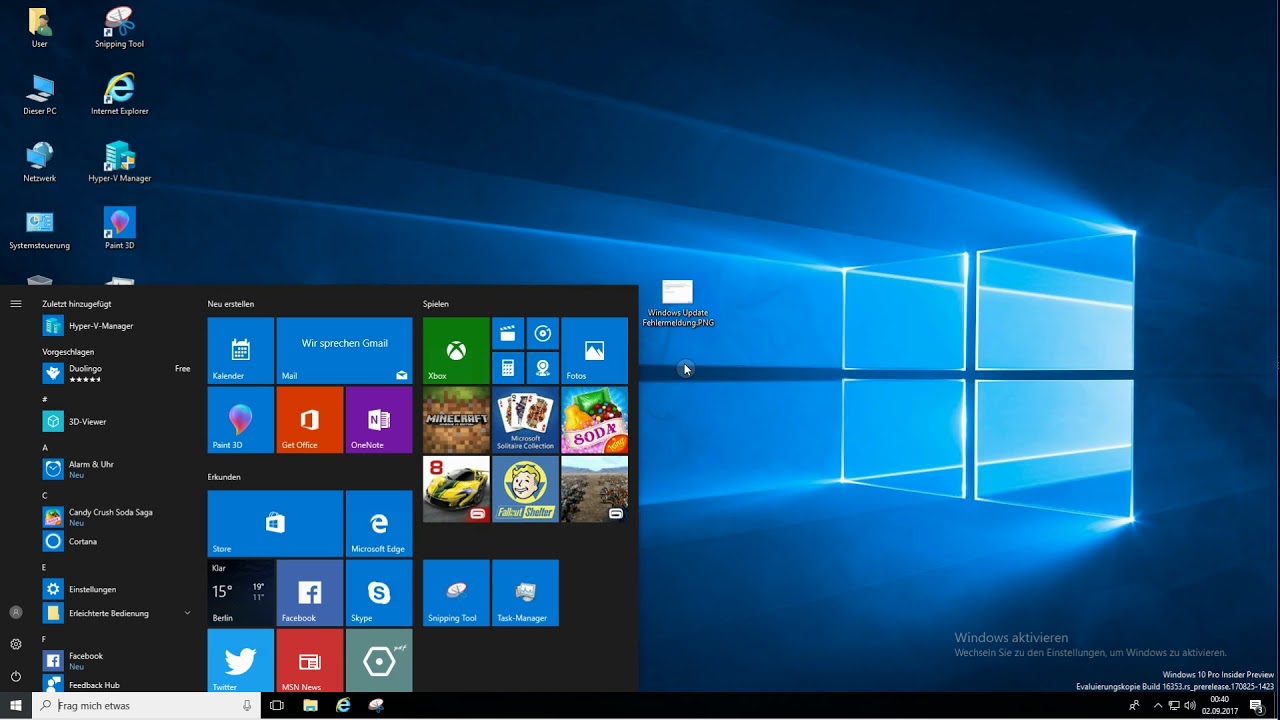Open the MSN News tile

click(309, 660)
